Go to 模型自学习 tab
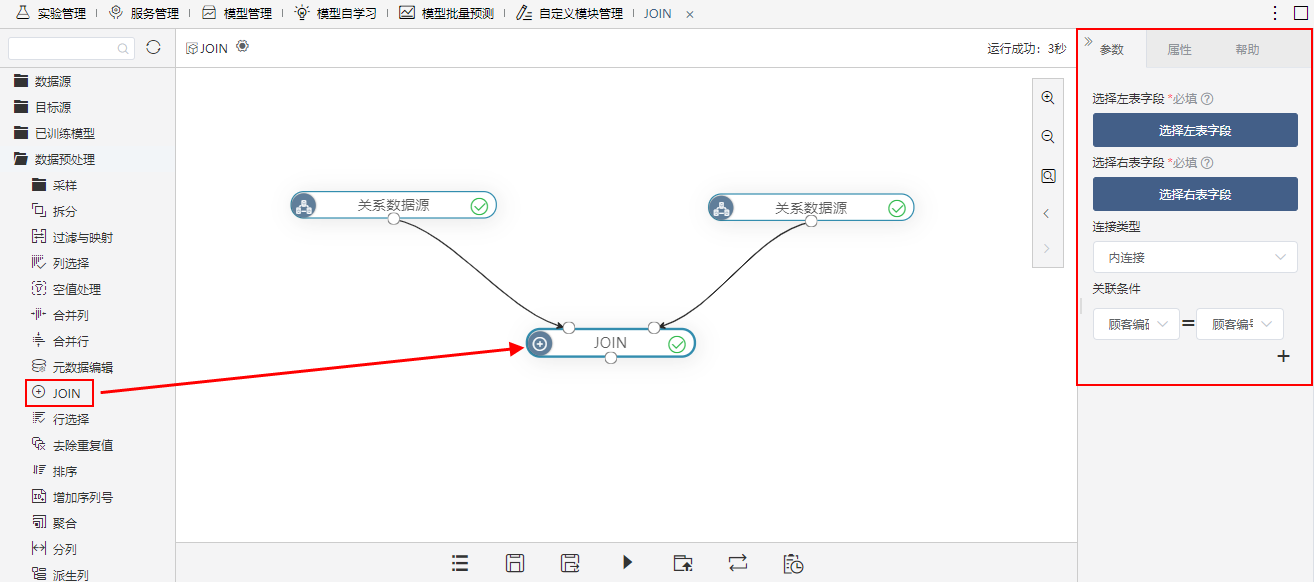1314x582 pixels. pyautogui.click(x=335, y=13)
